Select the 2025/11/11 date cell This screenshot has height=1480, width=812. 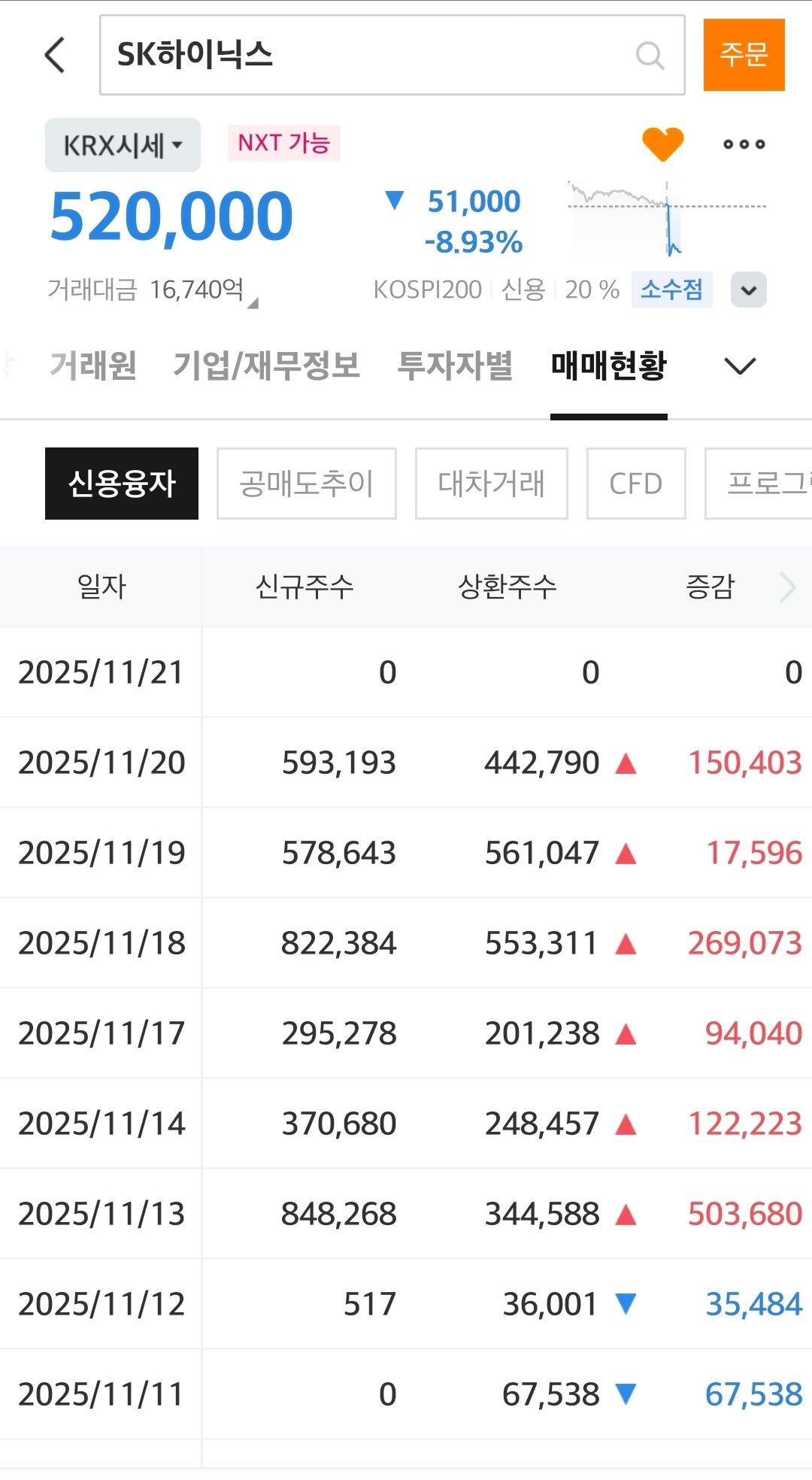pyautogui.click(x=101, y=1394)
